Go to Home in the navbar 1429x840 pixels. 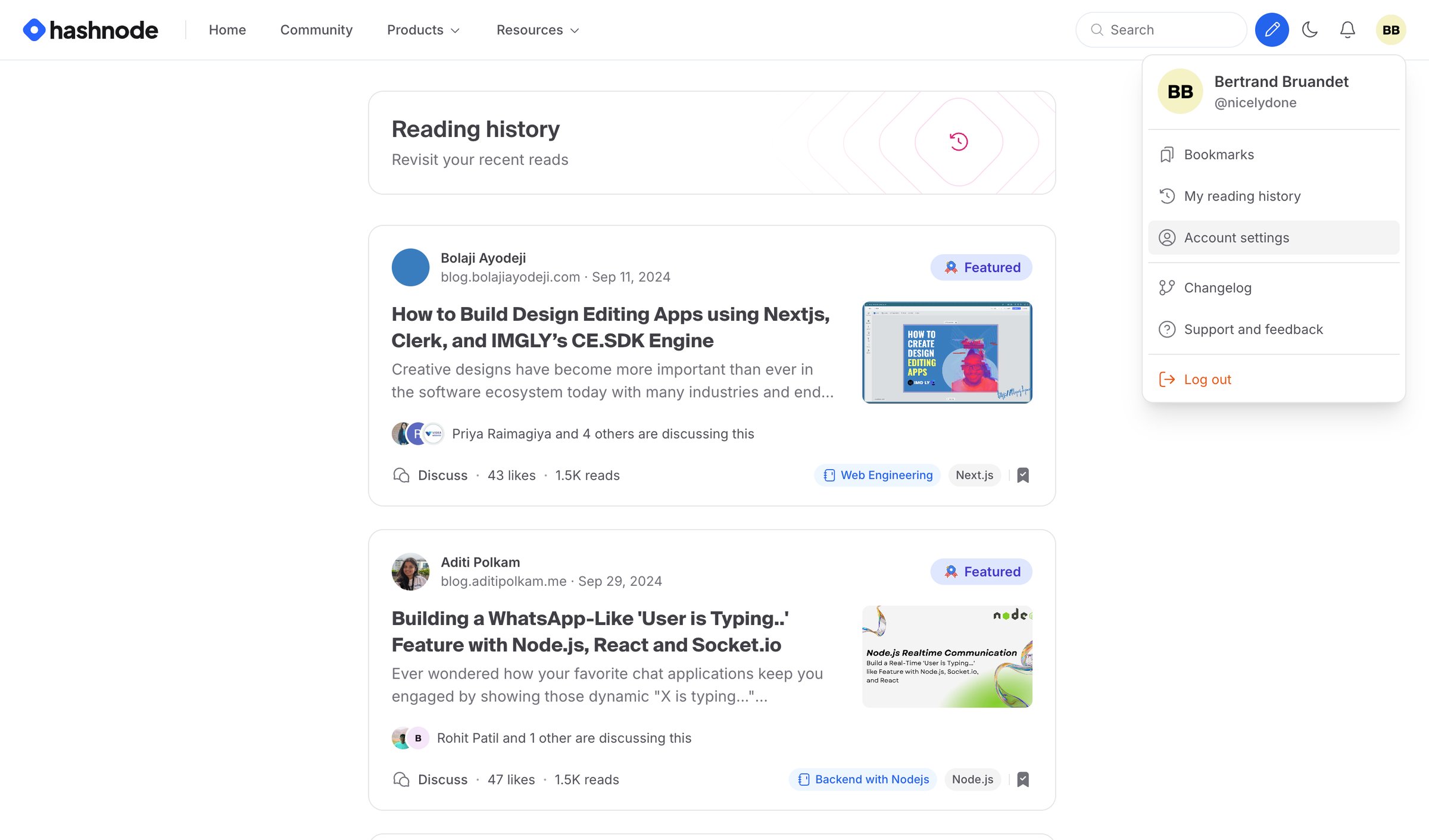pyautogui.click(x=227, y=30)
